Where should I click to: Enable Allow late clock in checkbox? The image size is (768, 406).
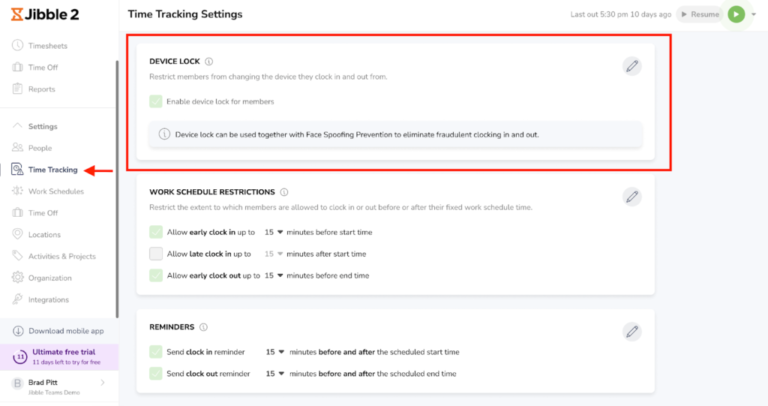point(156,254)
